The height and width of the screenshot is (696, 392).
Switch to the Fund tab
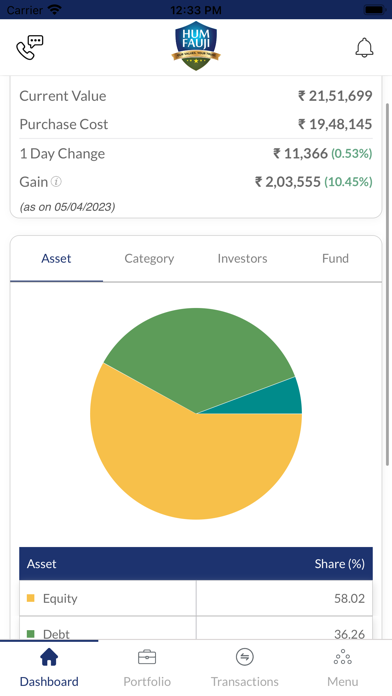335,258
